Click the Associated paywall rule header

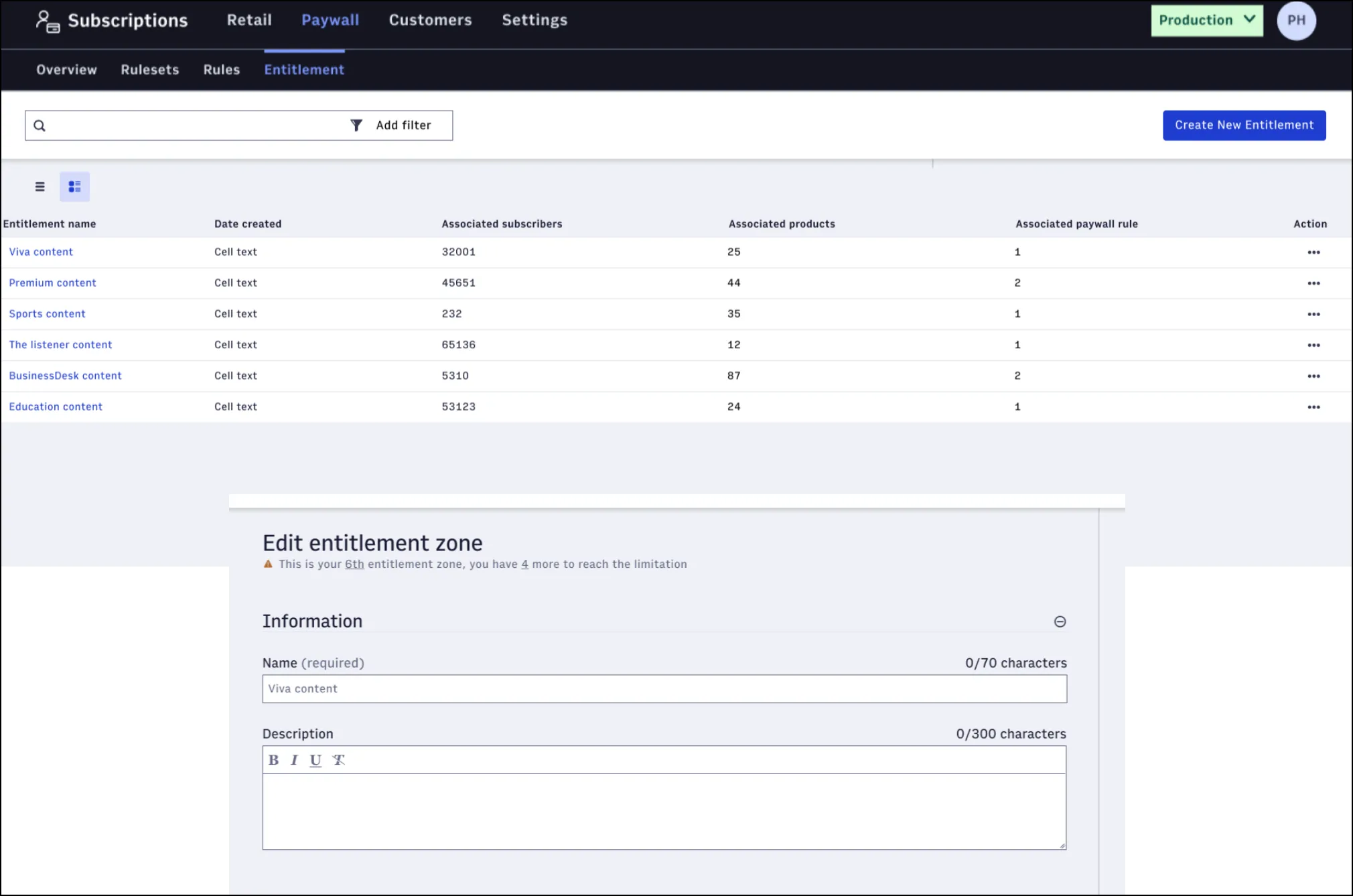point(1076,224)
